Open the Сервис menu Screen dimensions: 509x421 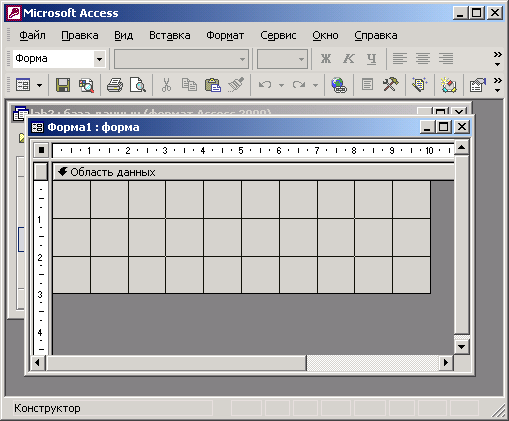[x=278, y=35]
